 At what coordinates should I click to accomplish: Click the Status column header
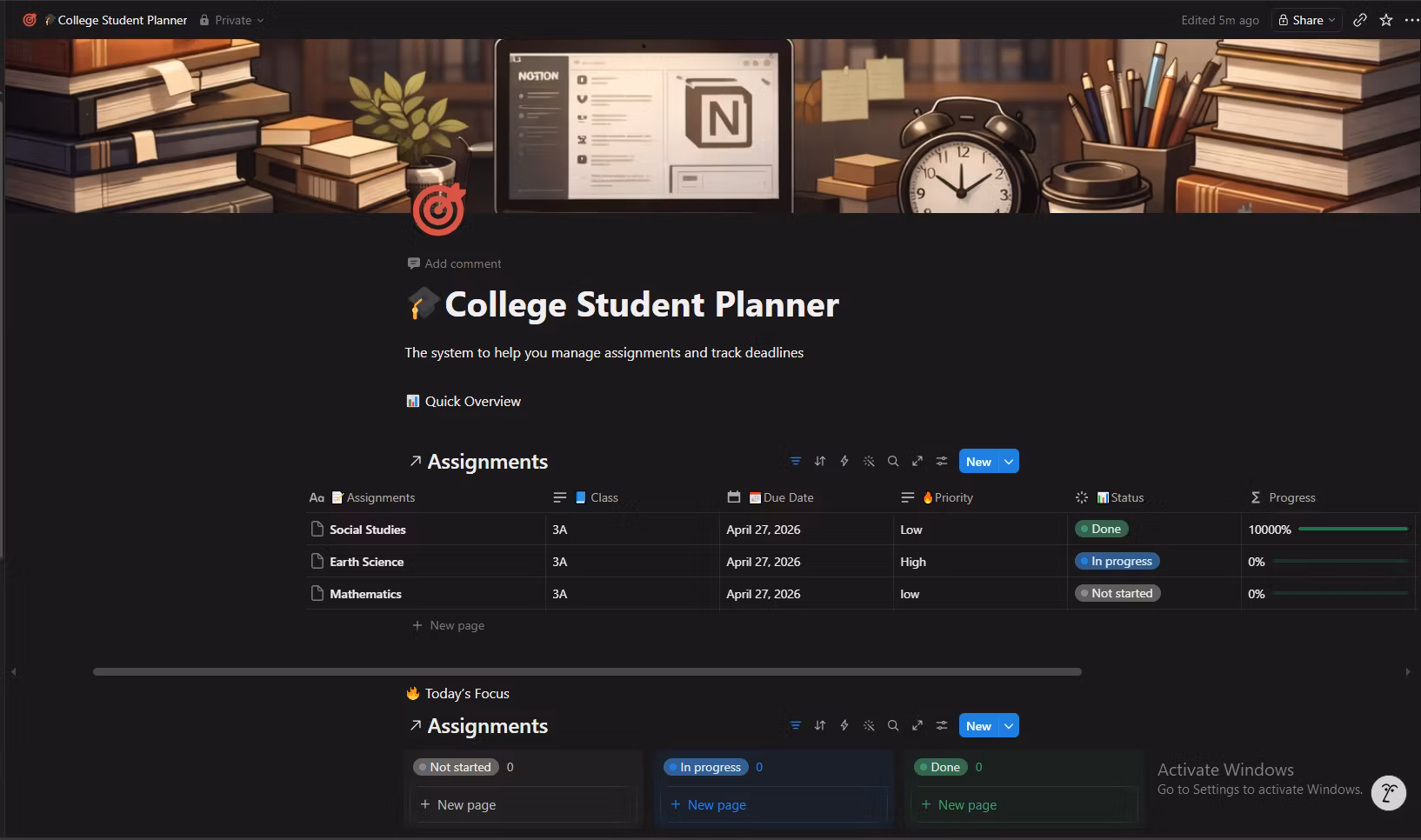(x=1120, y=497)
